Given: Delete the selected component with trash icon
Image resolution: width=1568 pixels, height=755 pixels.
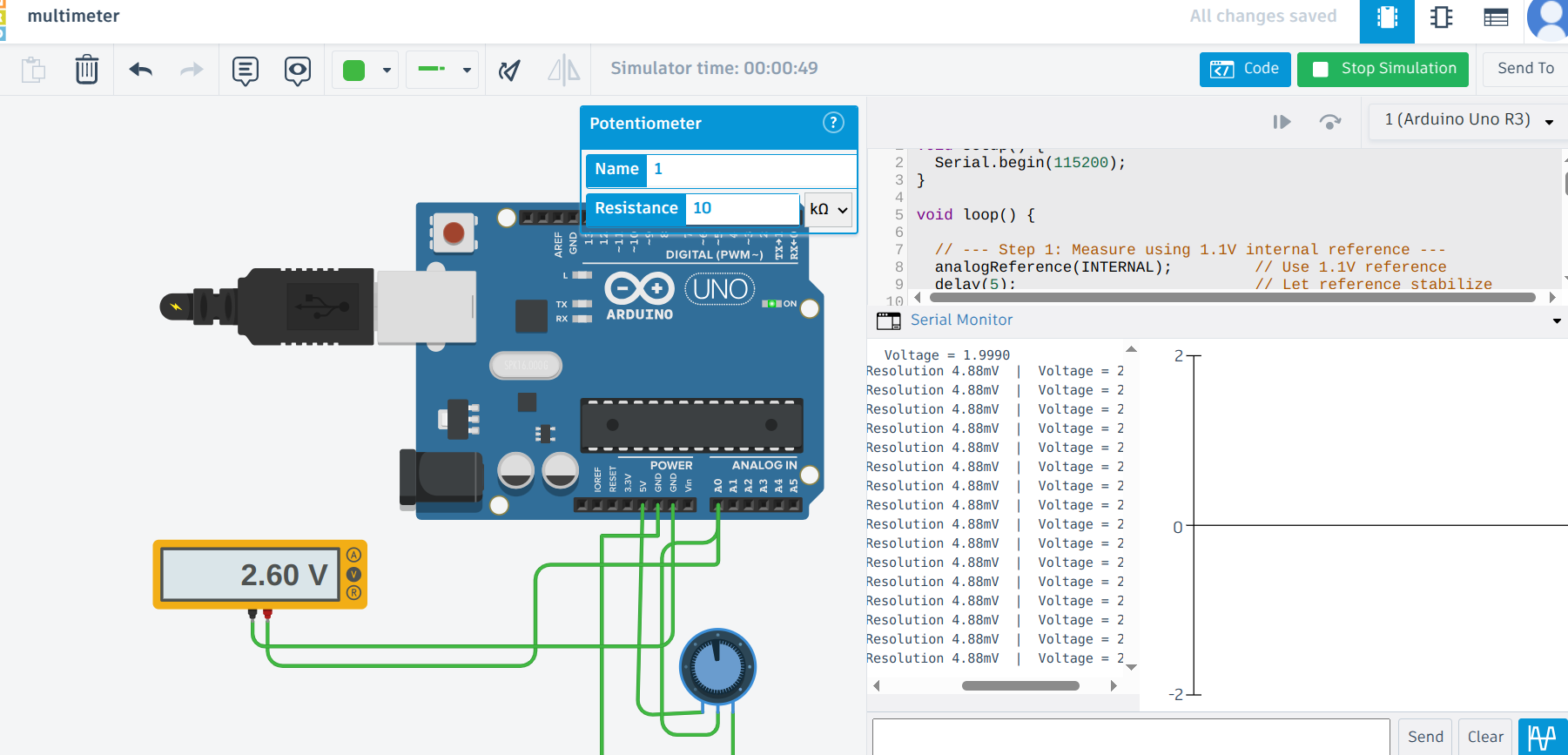Looking at the screenshot, I should [87, 69].
